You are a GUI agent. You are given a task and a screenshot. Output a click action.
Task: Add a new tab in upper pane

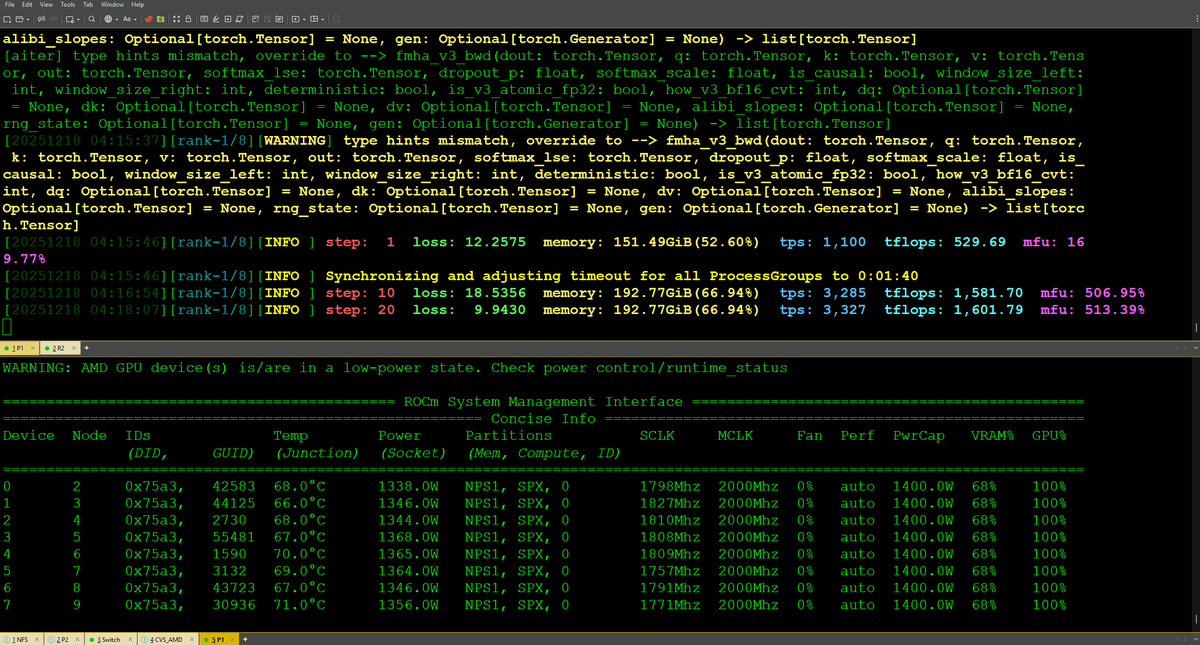pyautogui.click(x=87, y=348)
